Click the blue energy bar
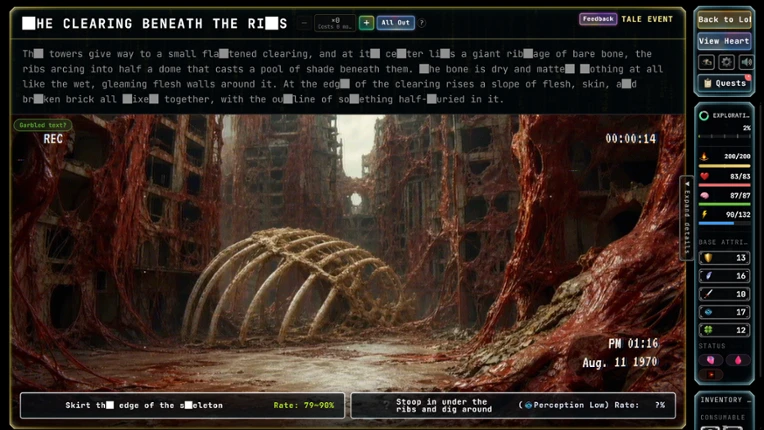The width and height of the screenshot is (764, 430). pos(724,223)
